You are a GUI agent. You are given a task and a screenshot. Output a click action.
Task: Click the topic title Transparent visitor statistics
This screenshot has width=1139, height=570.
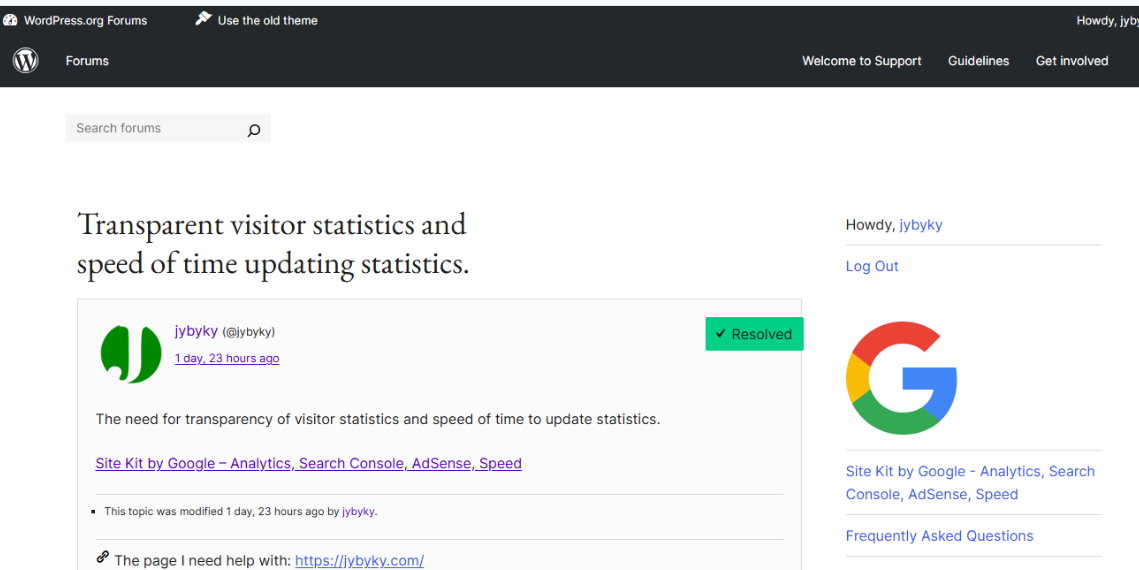pos(273,244)
